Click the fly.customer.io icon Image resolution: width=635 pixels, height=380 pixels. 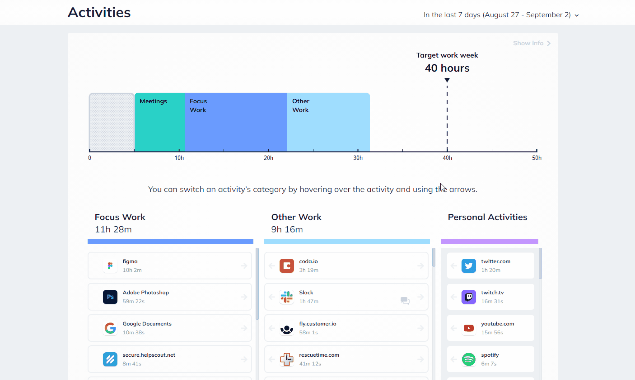(x=287, y=328)
